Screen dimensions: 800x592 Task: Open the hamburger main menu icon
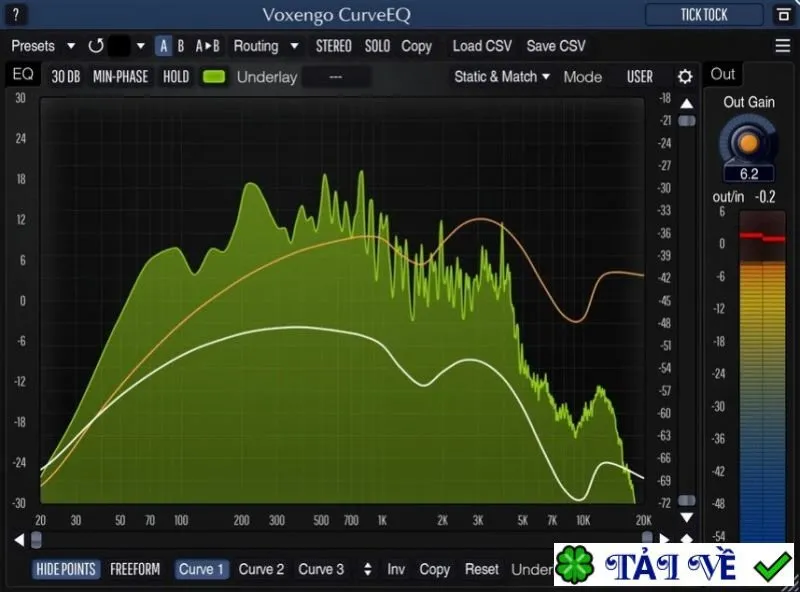[783, 46]
